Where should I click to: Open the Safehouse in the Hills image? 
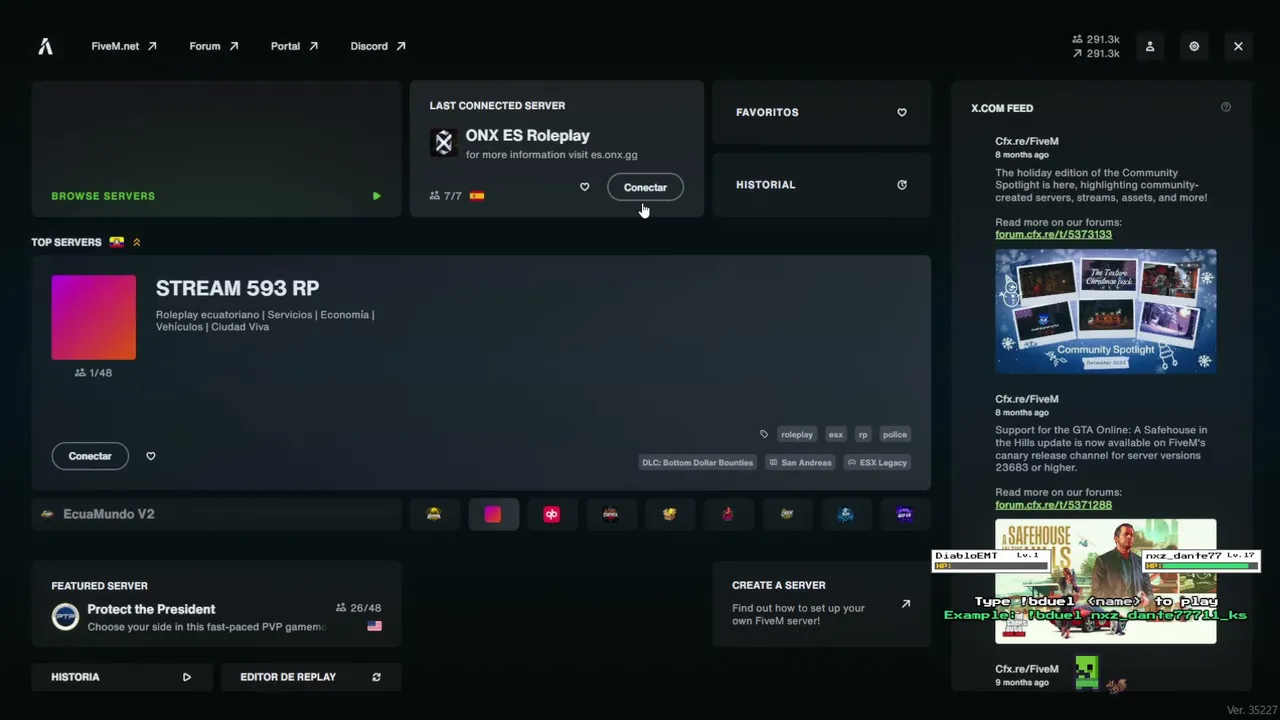point(1106,581)
